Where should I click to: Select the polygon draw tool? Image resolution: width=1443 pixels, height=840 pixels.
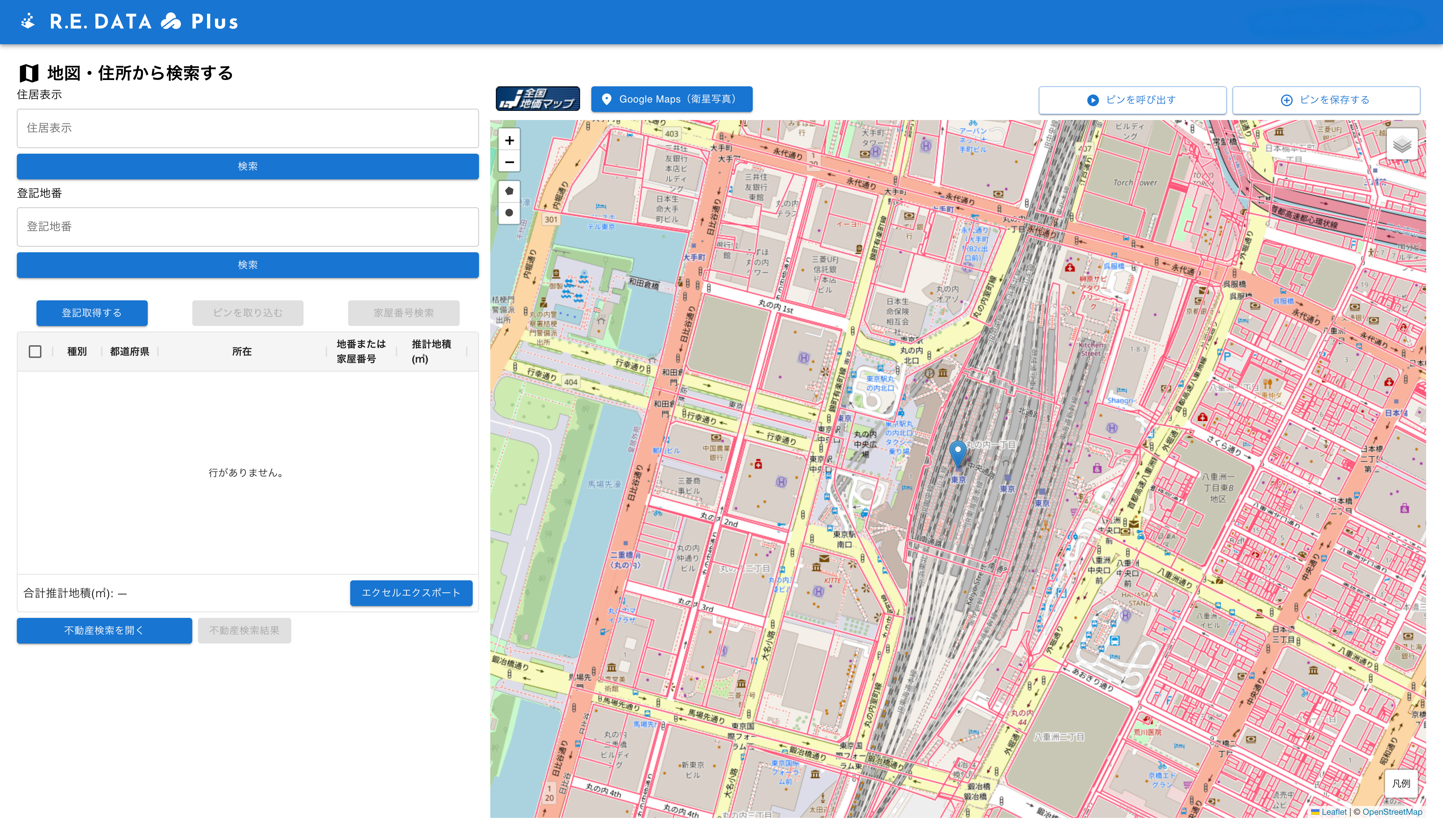509,191
